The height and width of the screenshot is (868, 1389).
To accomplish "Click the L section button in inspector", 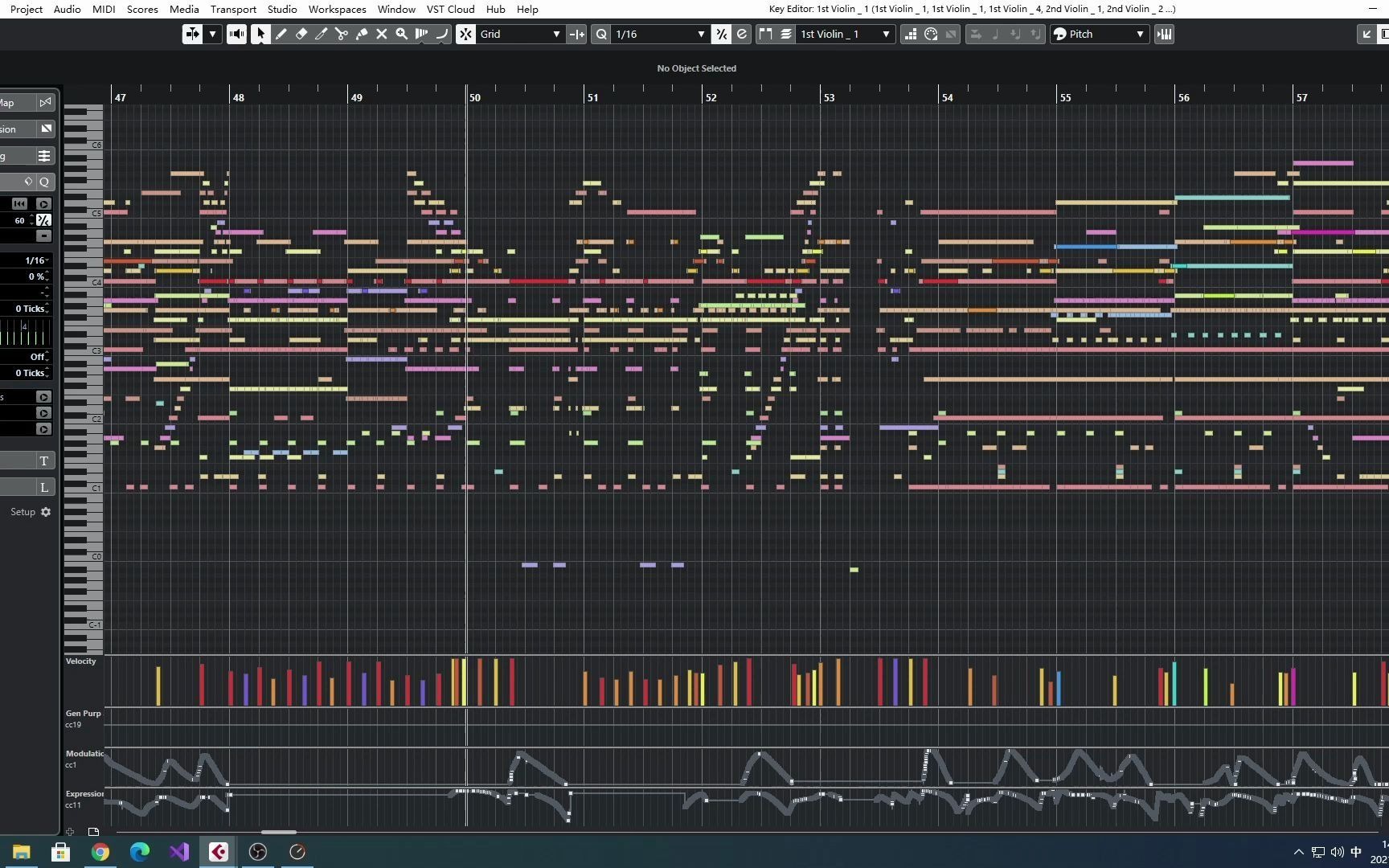I will tap(43, 487).
